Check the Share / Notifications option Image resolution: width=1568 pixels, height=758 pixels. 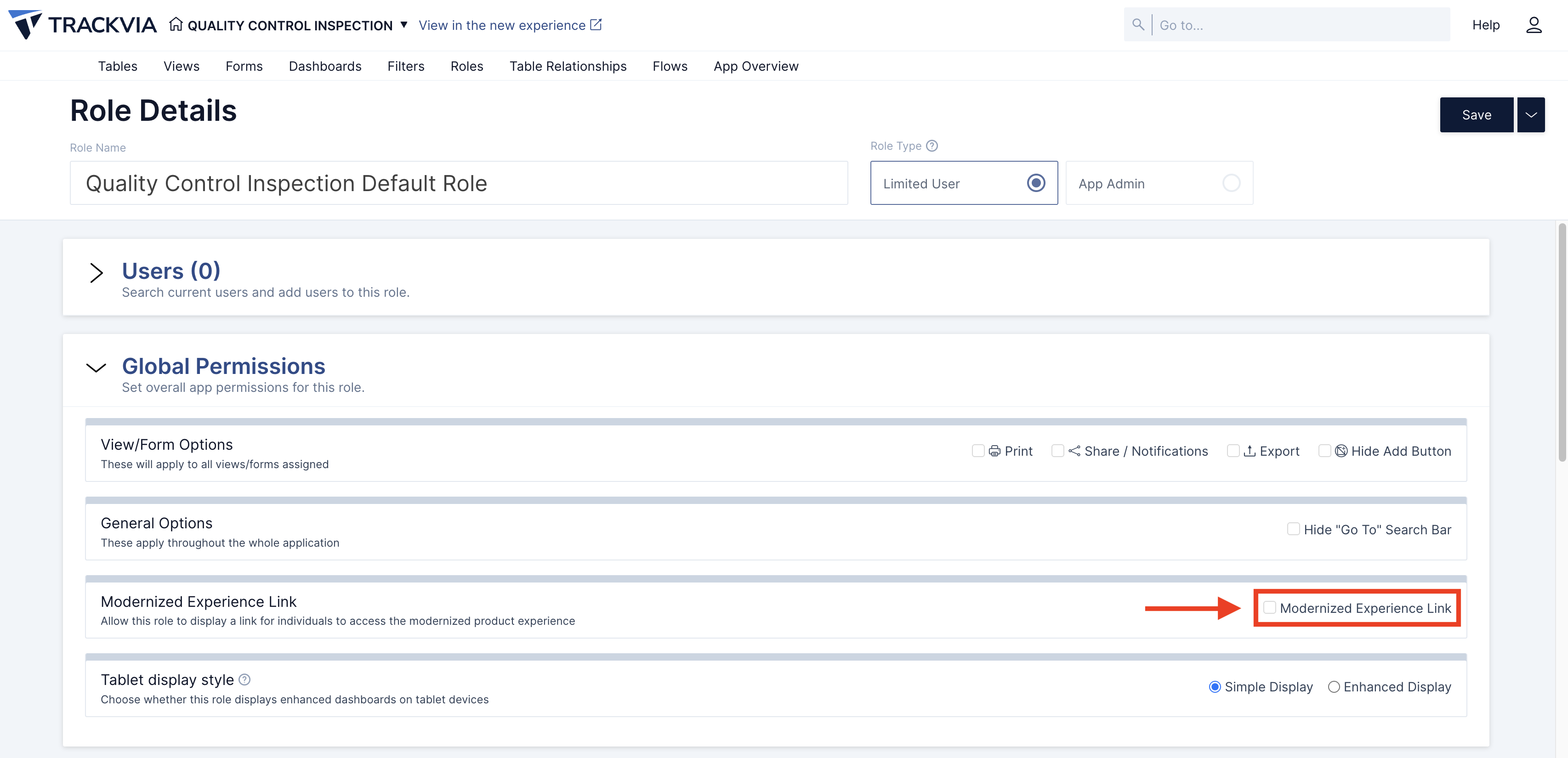point(1058,451)
